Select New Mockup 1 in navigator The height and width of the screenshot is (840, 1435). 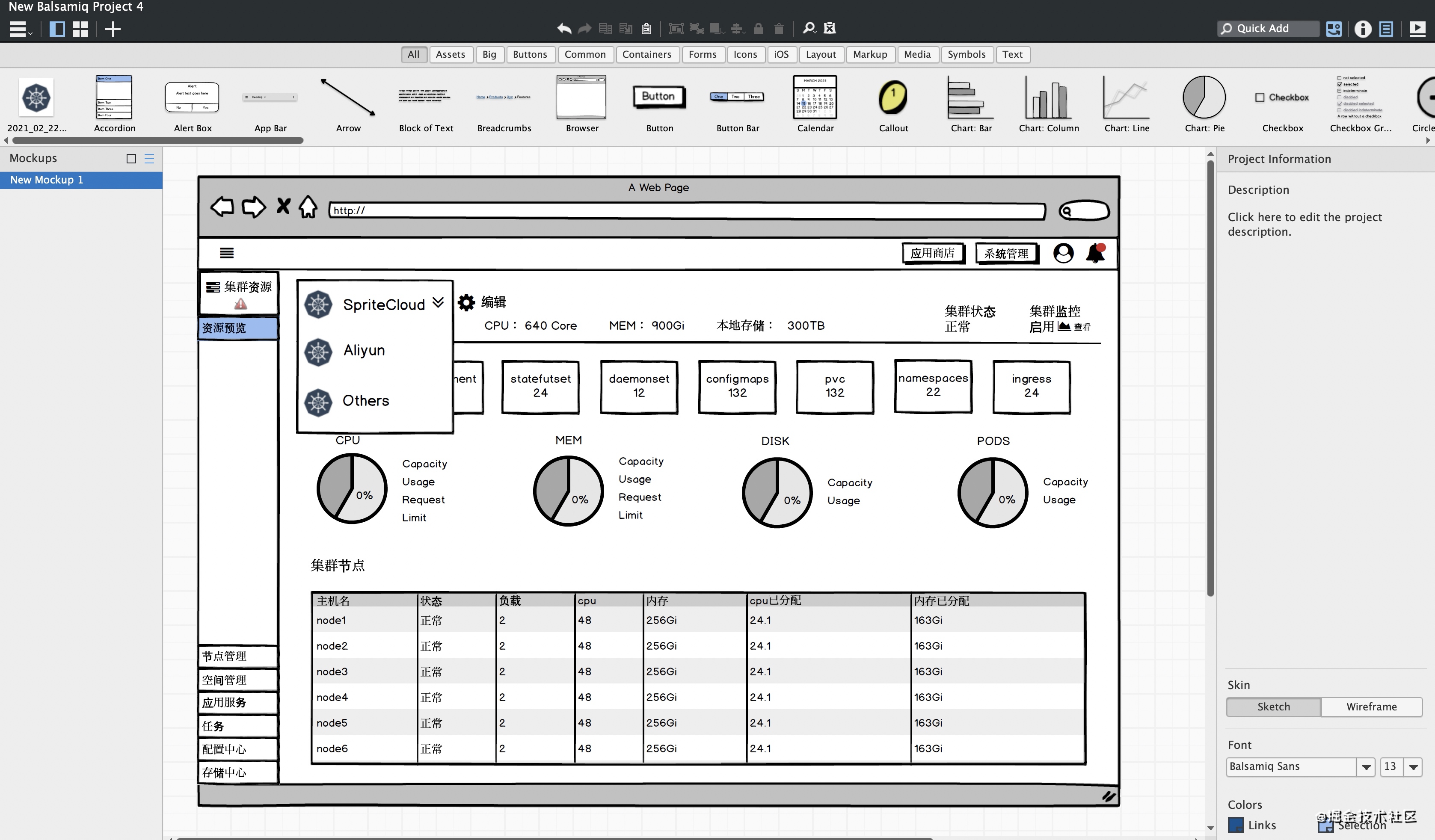[x=81, y=180]
